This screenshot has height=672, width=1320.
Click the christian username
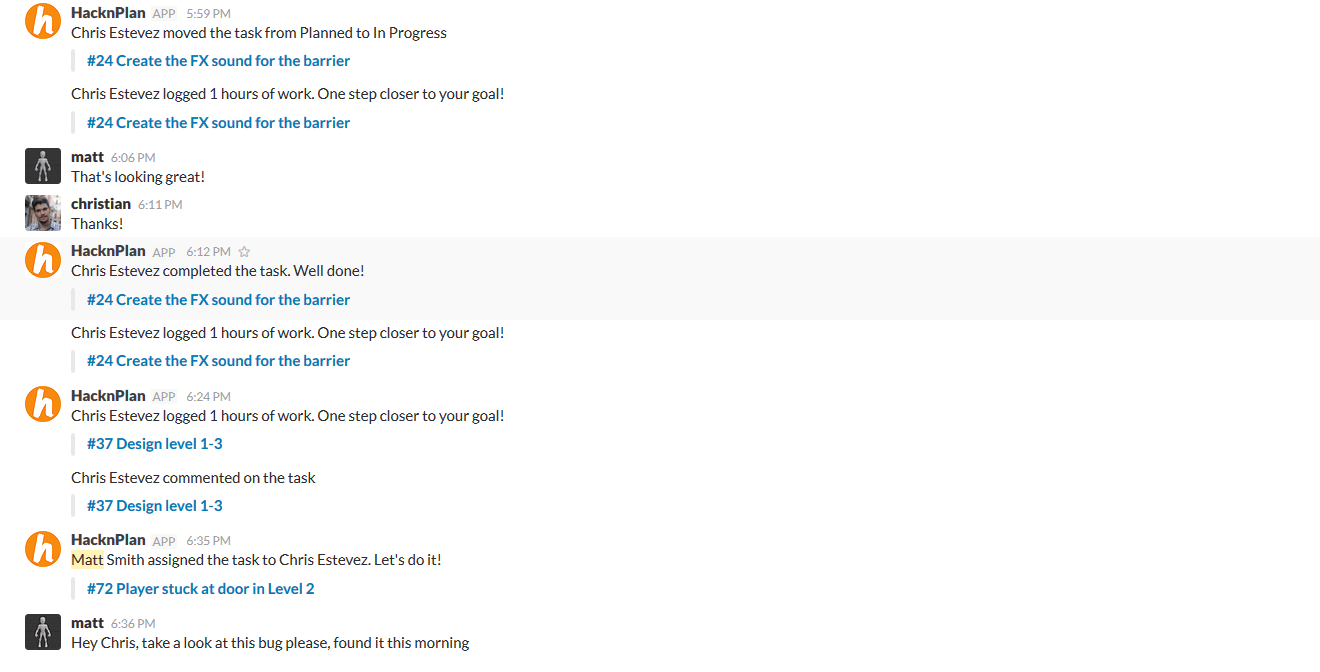(x=101, y=204)
